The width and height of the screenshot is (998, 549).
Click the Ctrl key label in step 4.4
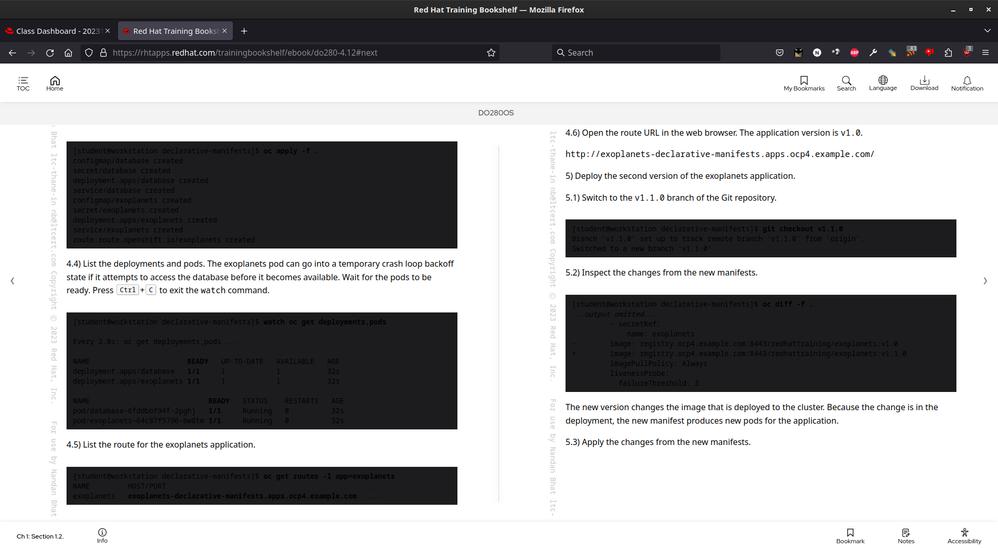coord(127,290)
